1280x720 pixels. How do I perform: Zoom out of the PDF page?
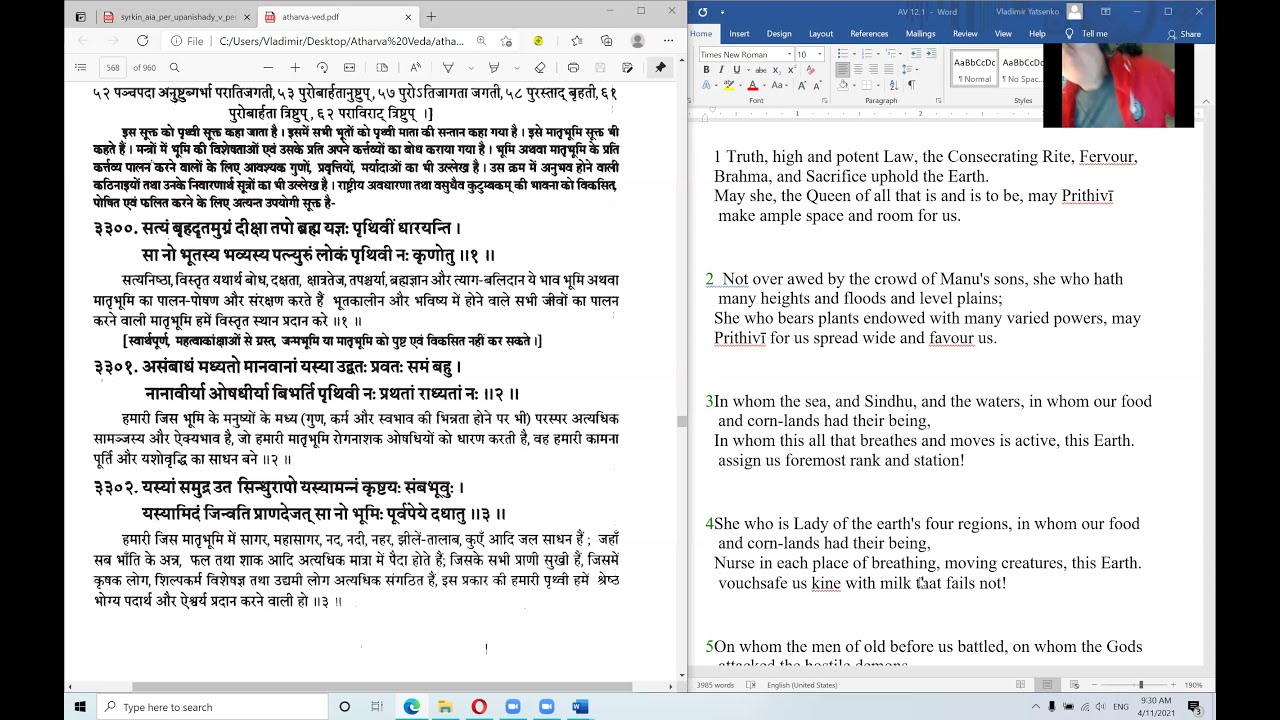(x=268, y=67)
